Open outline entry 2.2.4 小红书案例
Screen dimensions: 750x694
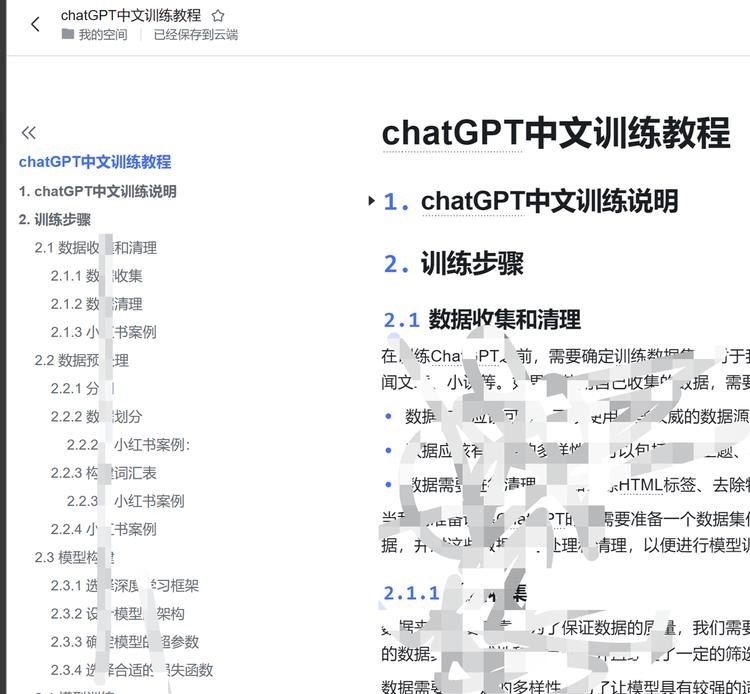(104, 529)
